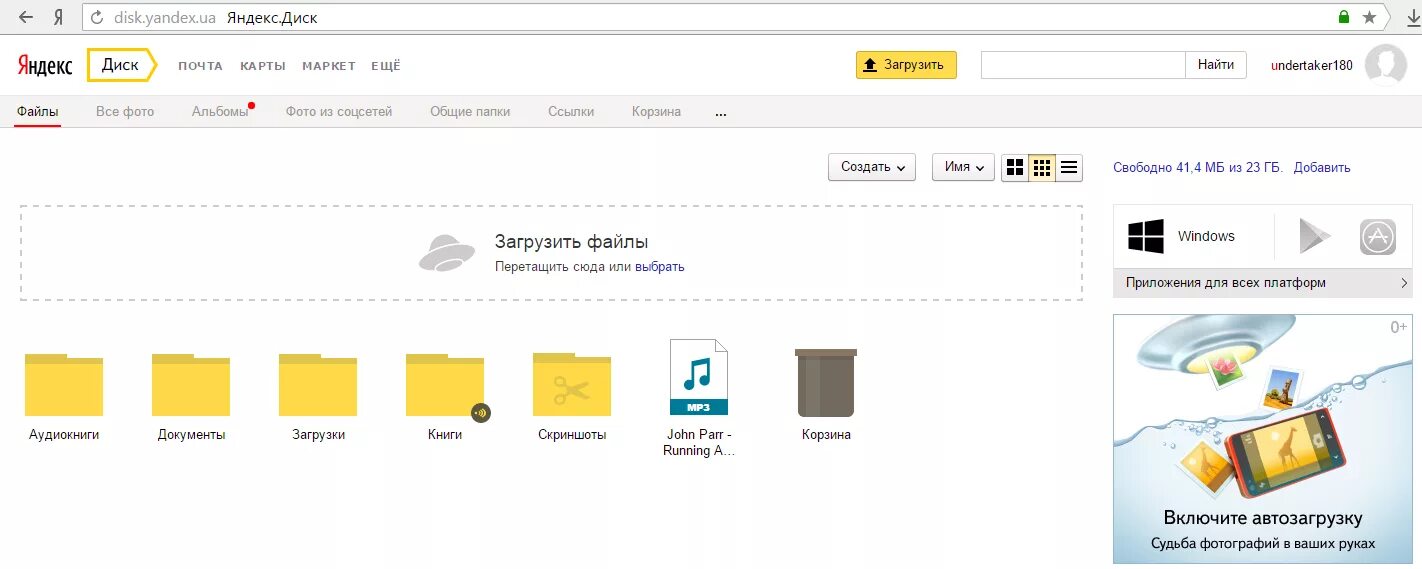This screenshot has height=569, width=1422.
Task: Expand the Создать dropdown
Action: tap(872, 167)
